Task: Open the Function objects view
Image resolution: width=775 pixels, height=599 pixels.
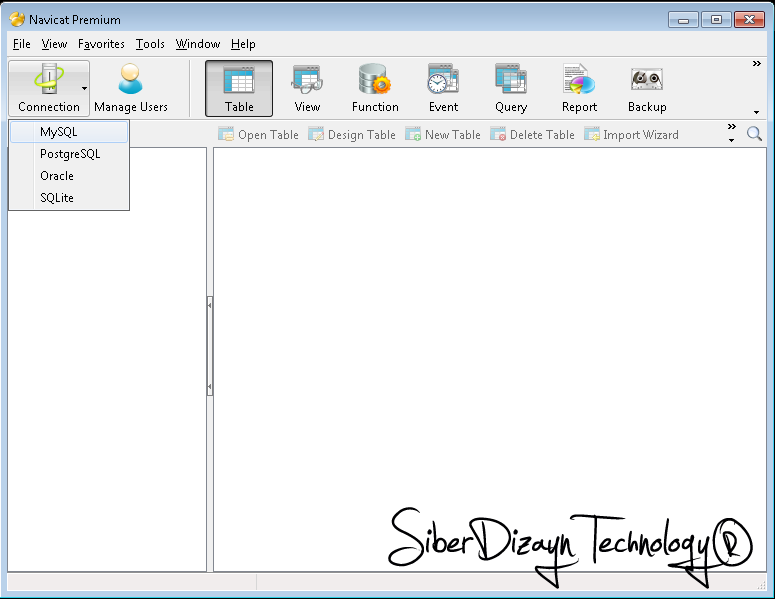Action: point(375,88)
